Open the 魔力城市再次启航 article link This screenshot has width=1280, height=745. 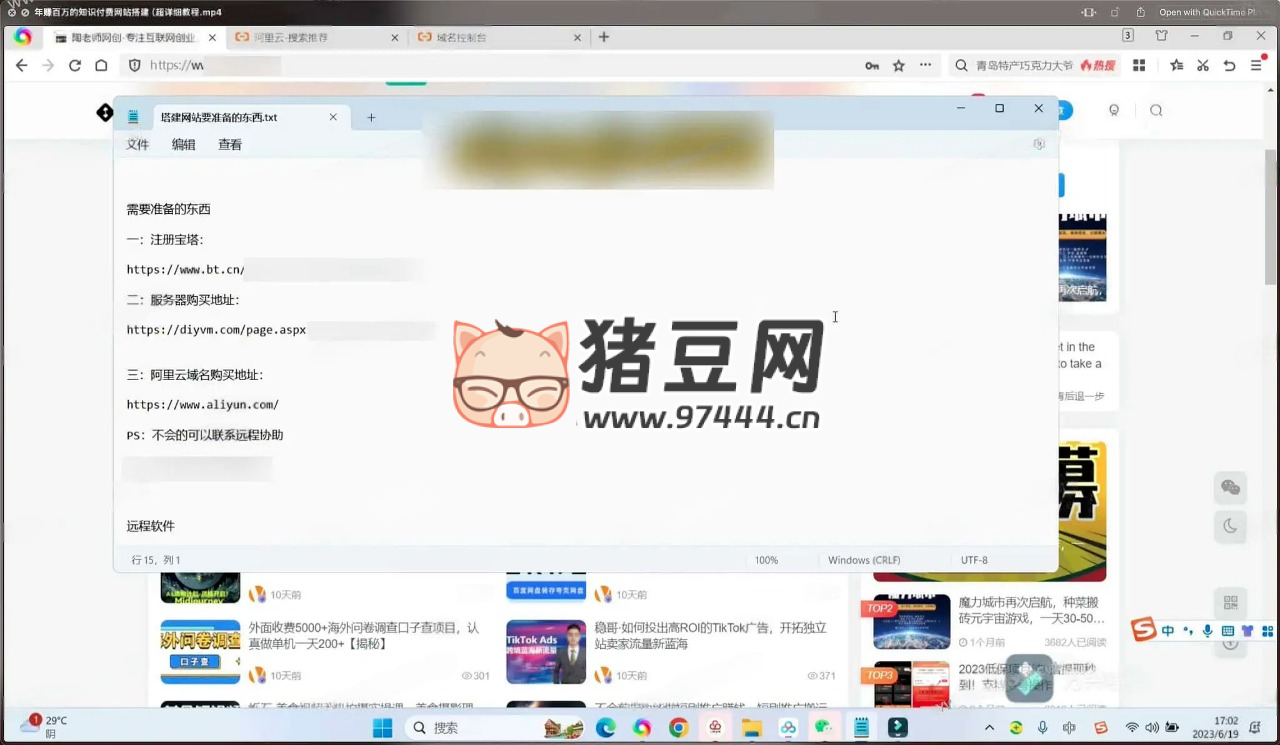click(x=1028, y=610)
